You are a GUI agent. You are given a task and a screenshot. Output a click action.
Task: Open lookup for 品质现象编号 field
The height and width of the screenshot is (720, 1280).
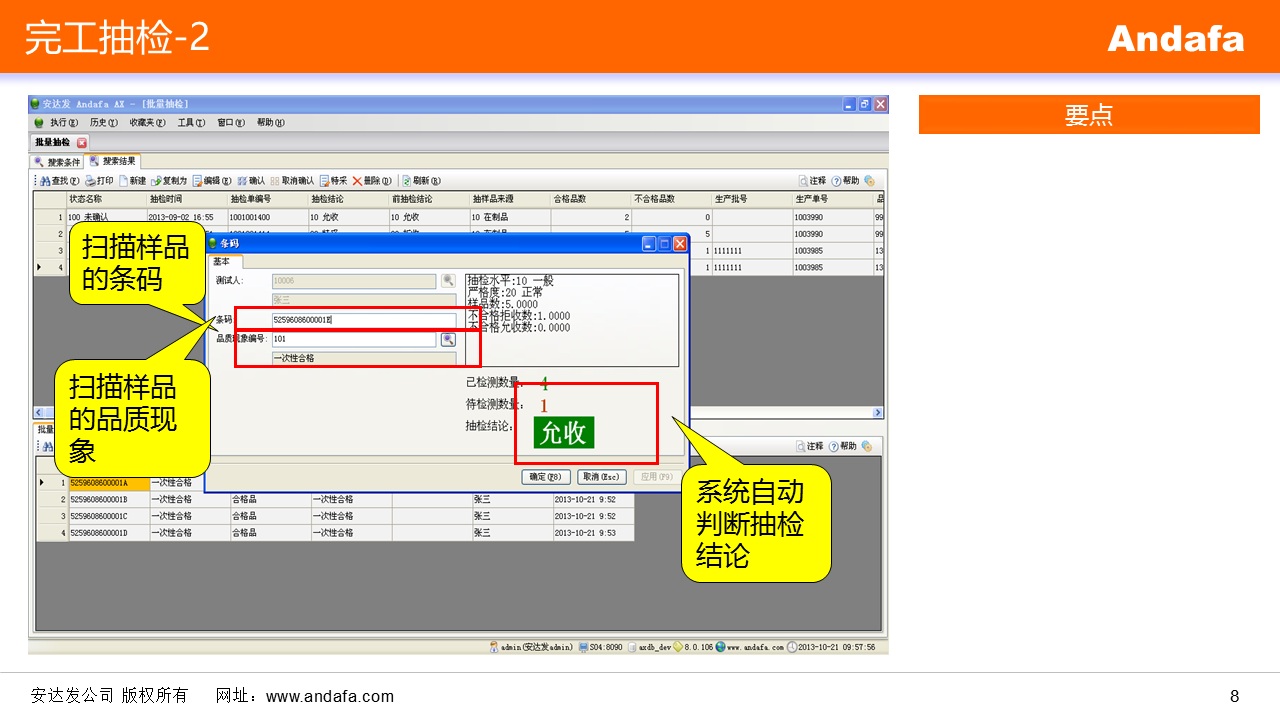[448, 340]
